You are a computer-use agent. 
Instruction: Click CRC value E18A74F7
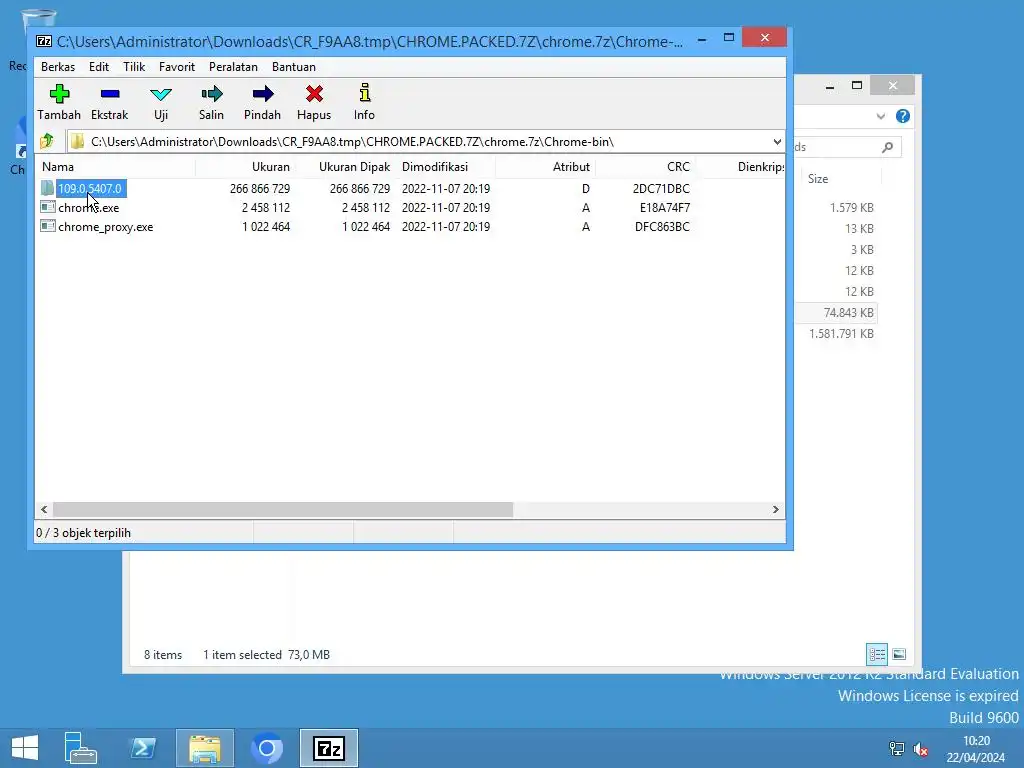(665, 208)
